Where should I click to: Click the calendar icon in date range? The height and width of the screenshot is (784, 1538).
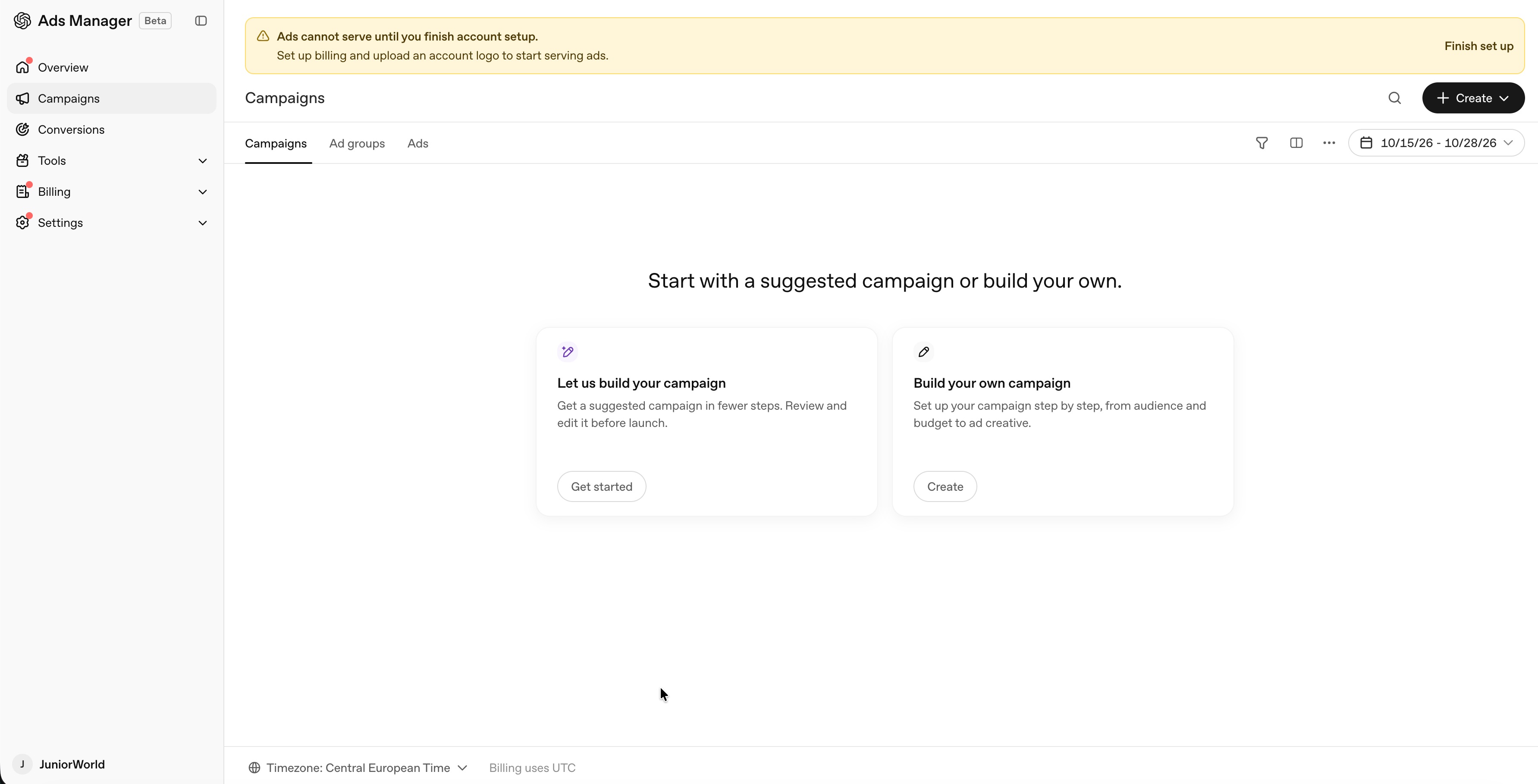(x=1366, y=143)
